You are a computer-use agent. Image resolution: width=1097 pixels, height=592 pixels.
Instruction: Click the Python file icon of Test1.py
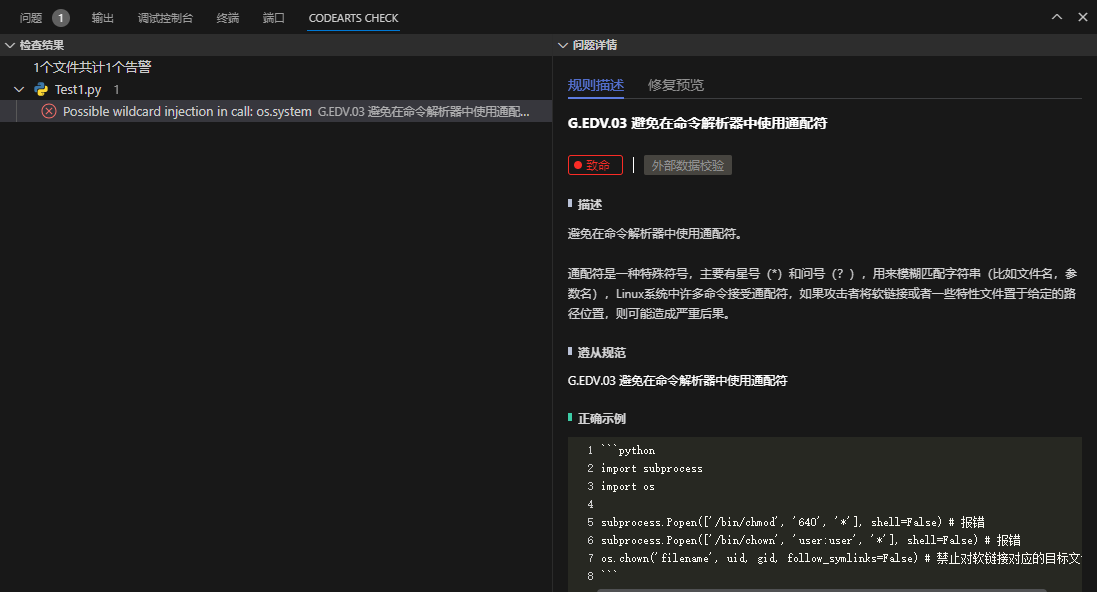[x=41, y=90]
